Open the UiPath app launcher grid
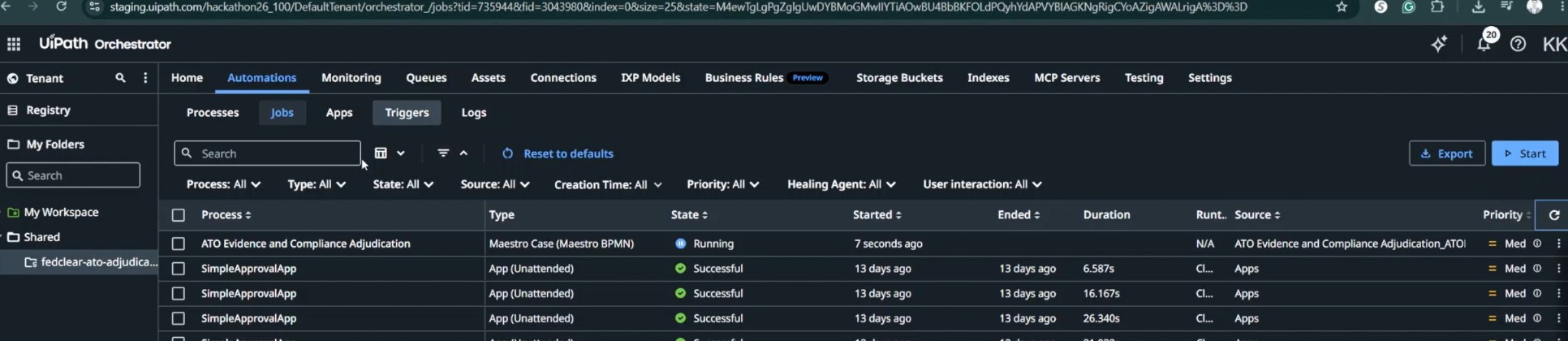The height and width of the screenshot is (341, 1568). (14, 44)
